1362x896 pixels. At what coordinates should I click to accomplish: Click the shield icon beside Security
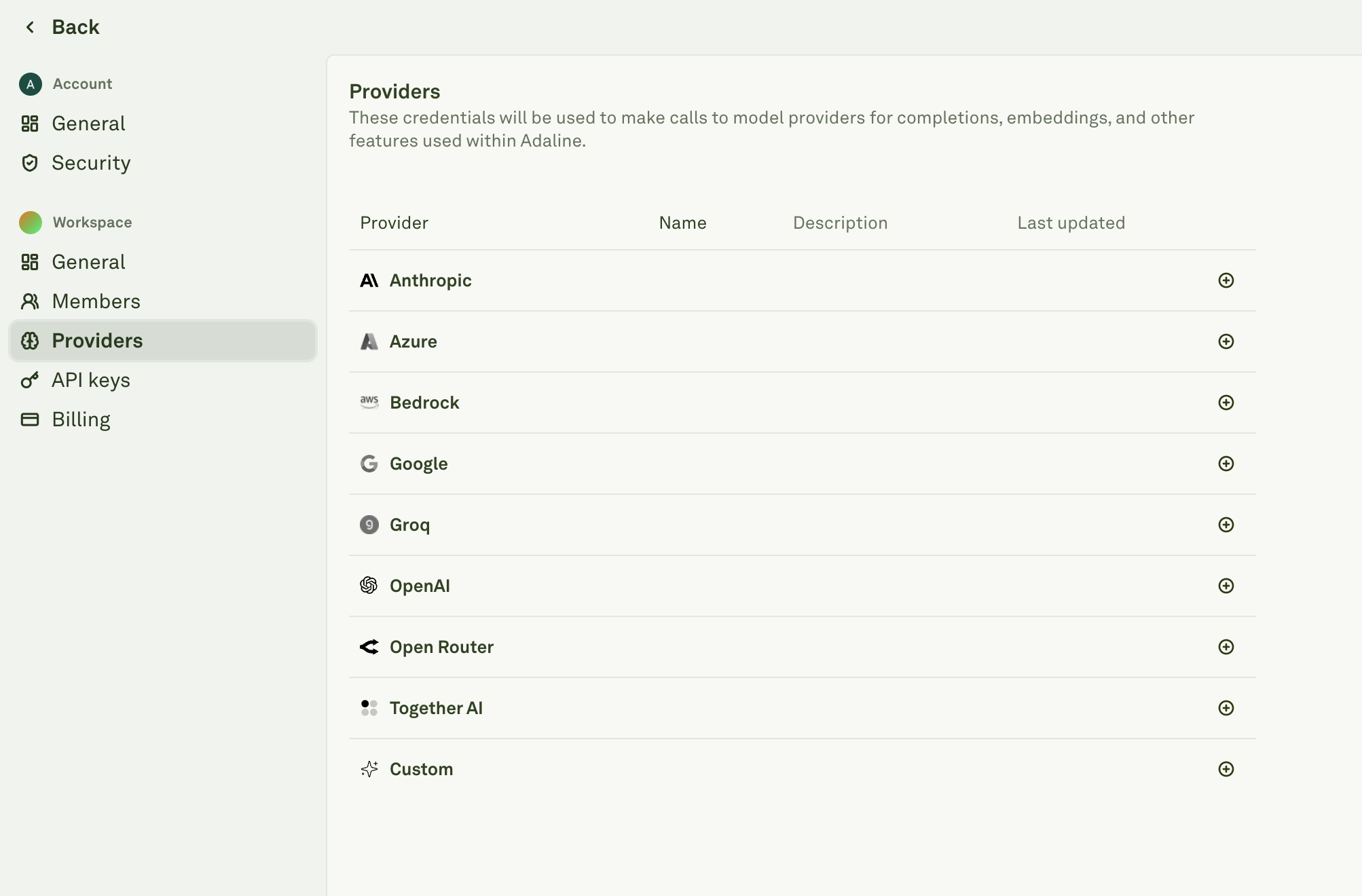coord(30,163)
